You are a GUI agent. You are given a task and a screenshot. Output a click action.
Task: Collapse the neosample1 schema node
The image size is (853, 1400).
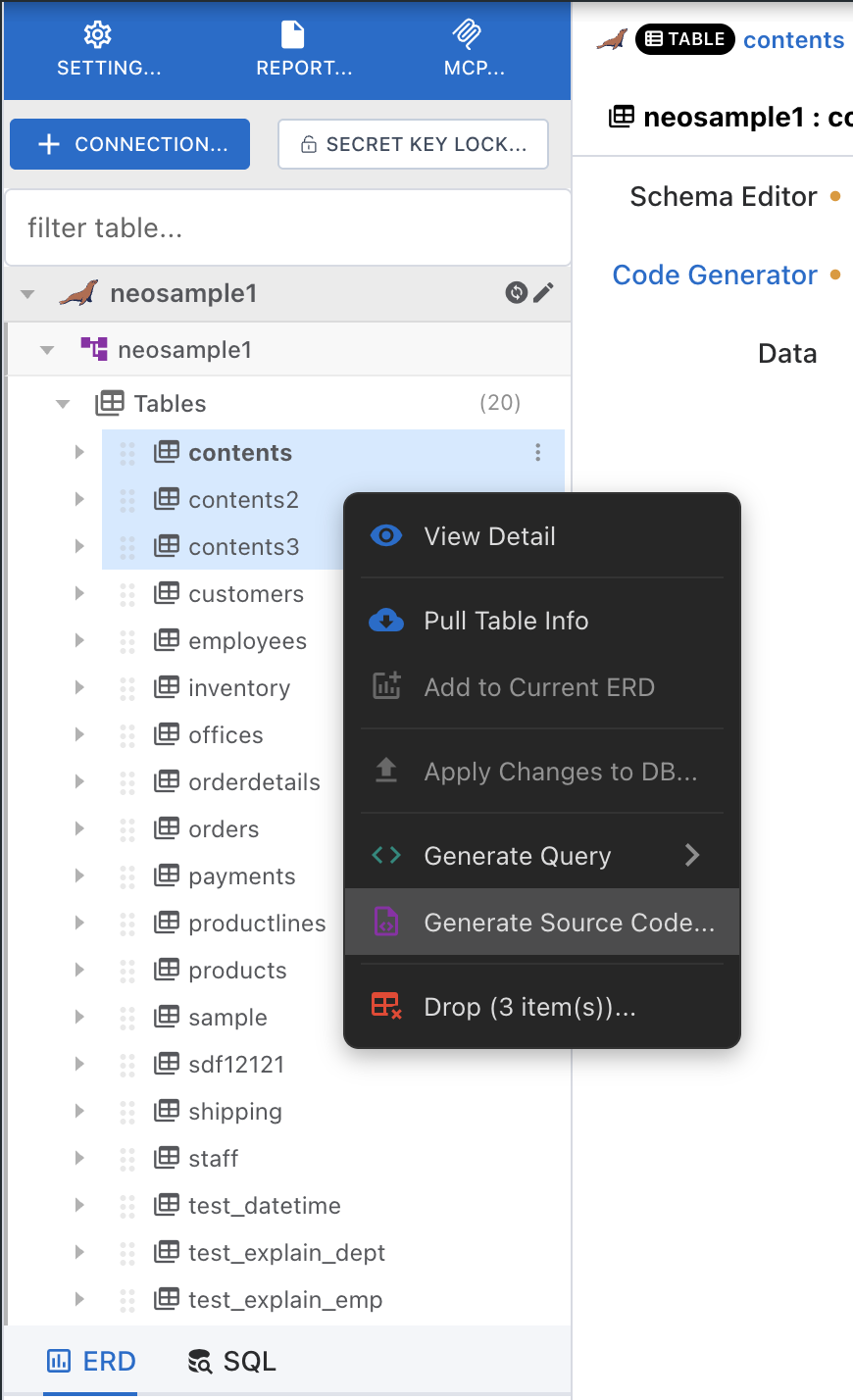tap(47, 350)
